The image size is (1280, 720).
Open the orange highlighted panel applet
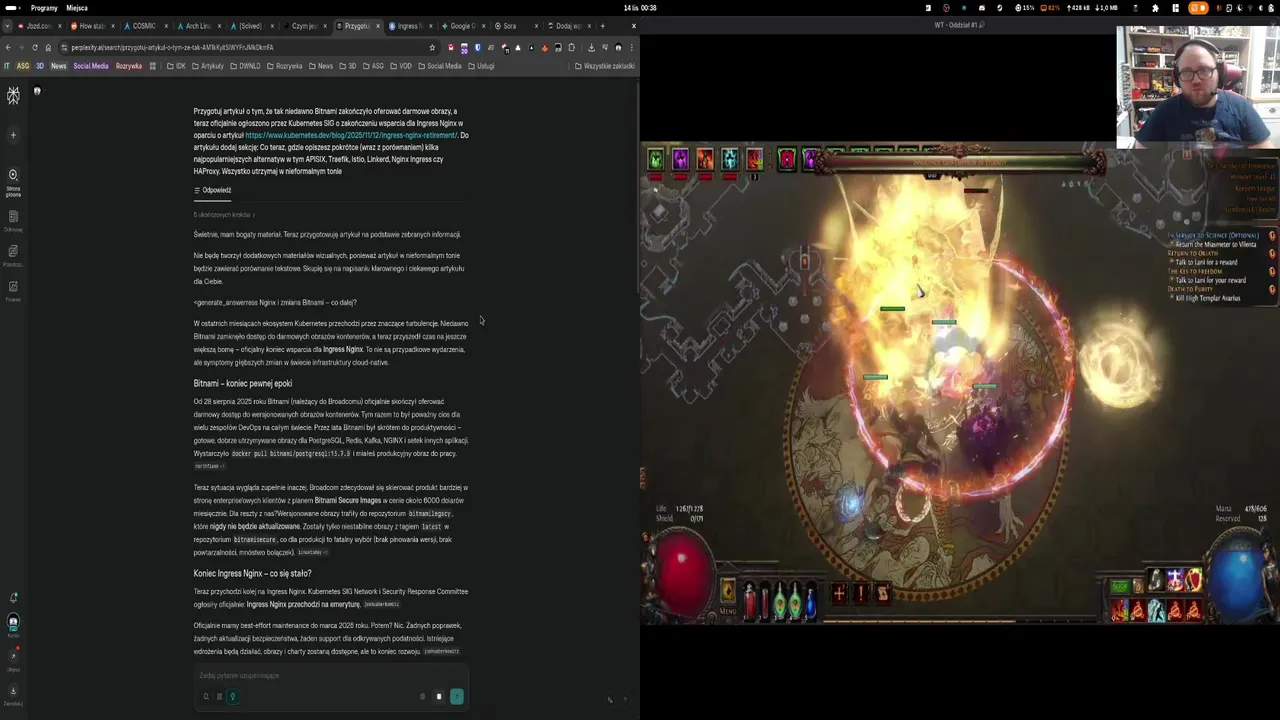tap(1201, 8)
